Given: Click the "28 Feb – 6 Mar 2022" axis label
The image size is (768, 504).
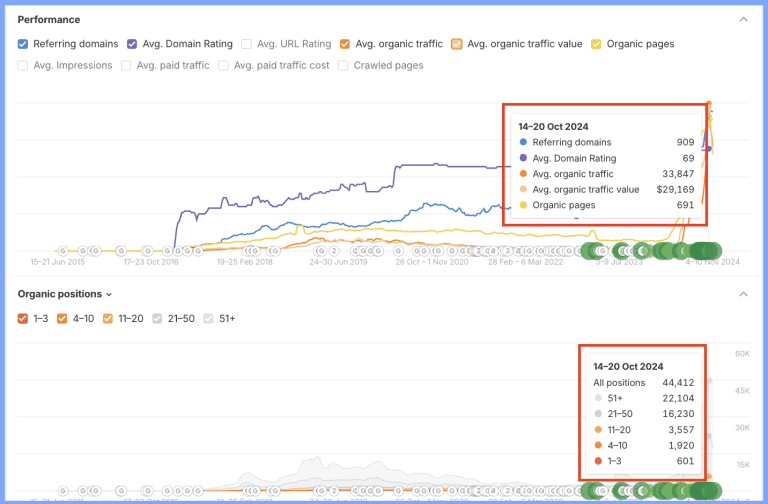Looking at the screenshot, I should point(525,262).
